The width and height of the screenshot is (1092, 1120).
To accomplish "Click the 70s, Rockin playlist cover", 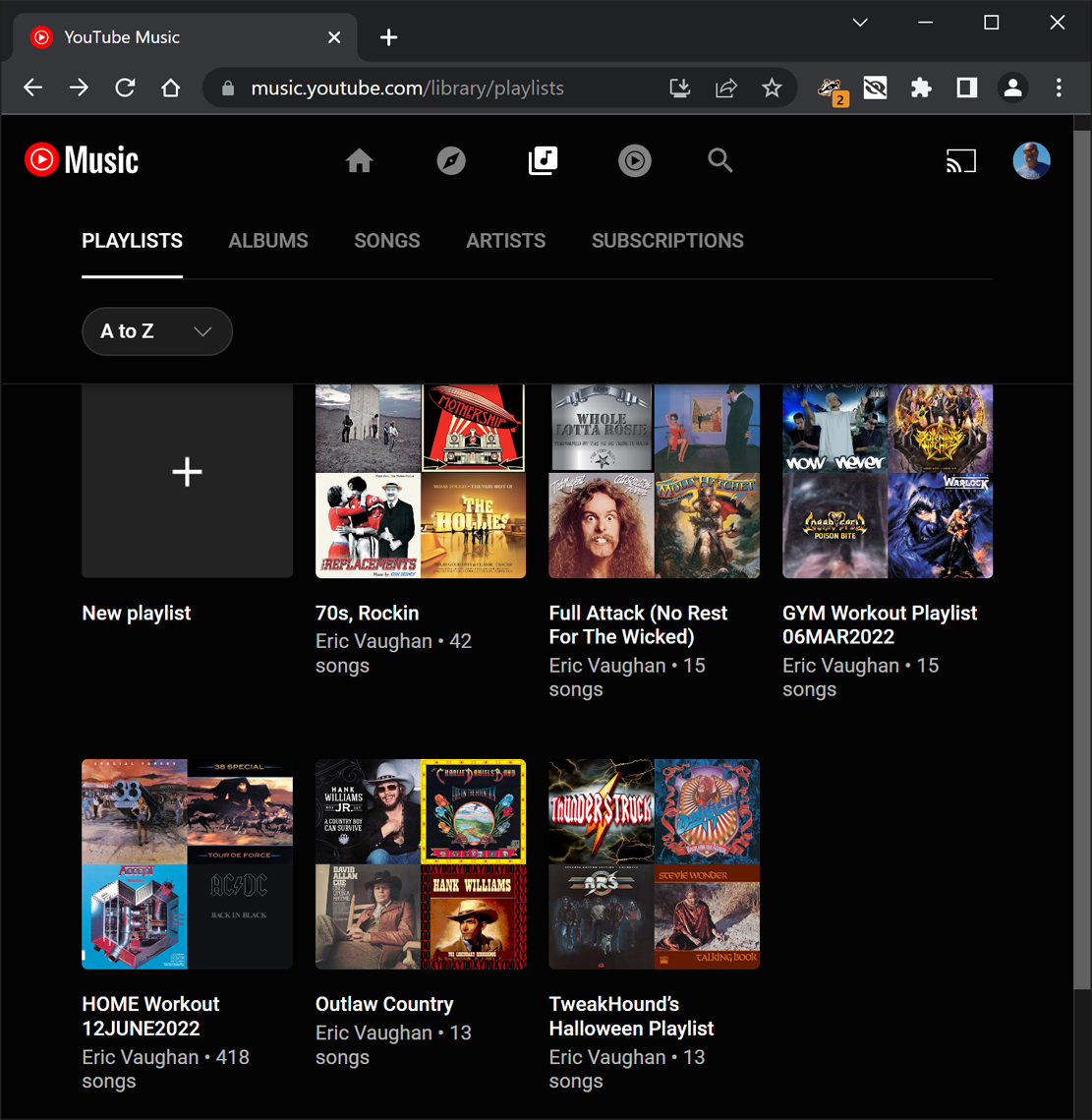I will [421, 480].
